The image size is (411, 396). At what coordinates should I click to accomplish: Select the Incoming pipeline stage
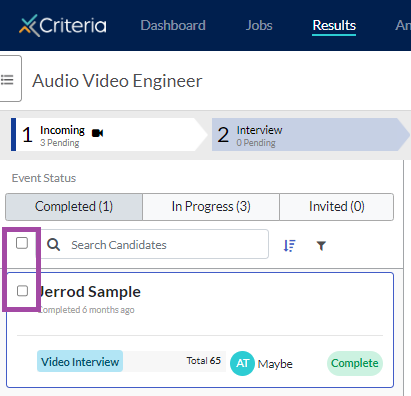[x=108, y=135]
